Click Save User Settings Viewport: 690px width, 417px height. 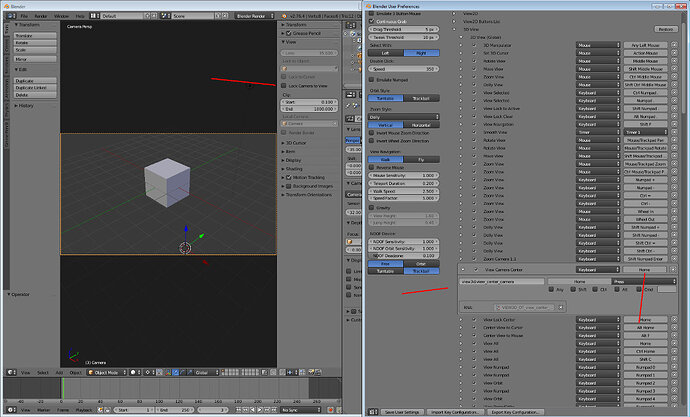point(402,412)
